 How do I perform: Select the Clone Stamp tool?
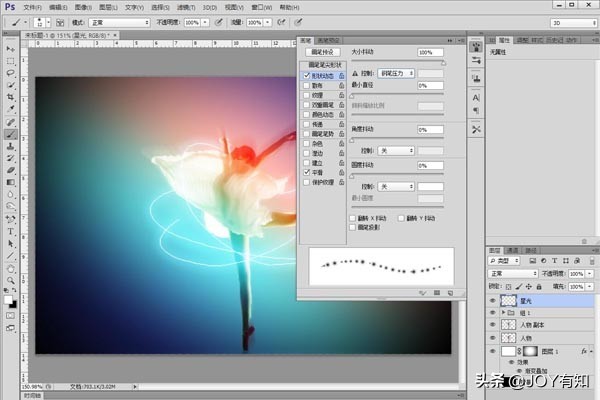point(10,146)
